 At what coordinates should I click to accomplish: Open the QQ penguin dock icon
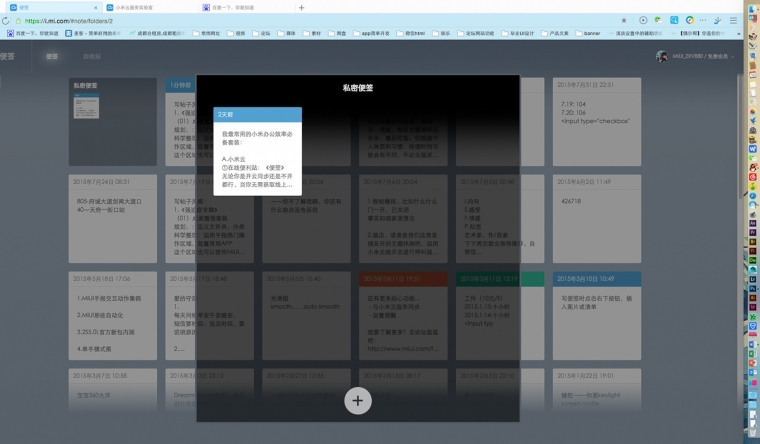point(753,167)
